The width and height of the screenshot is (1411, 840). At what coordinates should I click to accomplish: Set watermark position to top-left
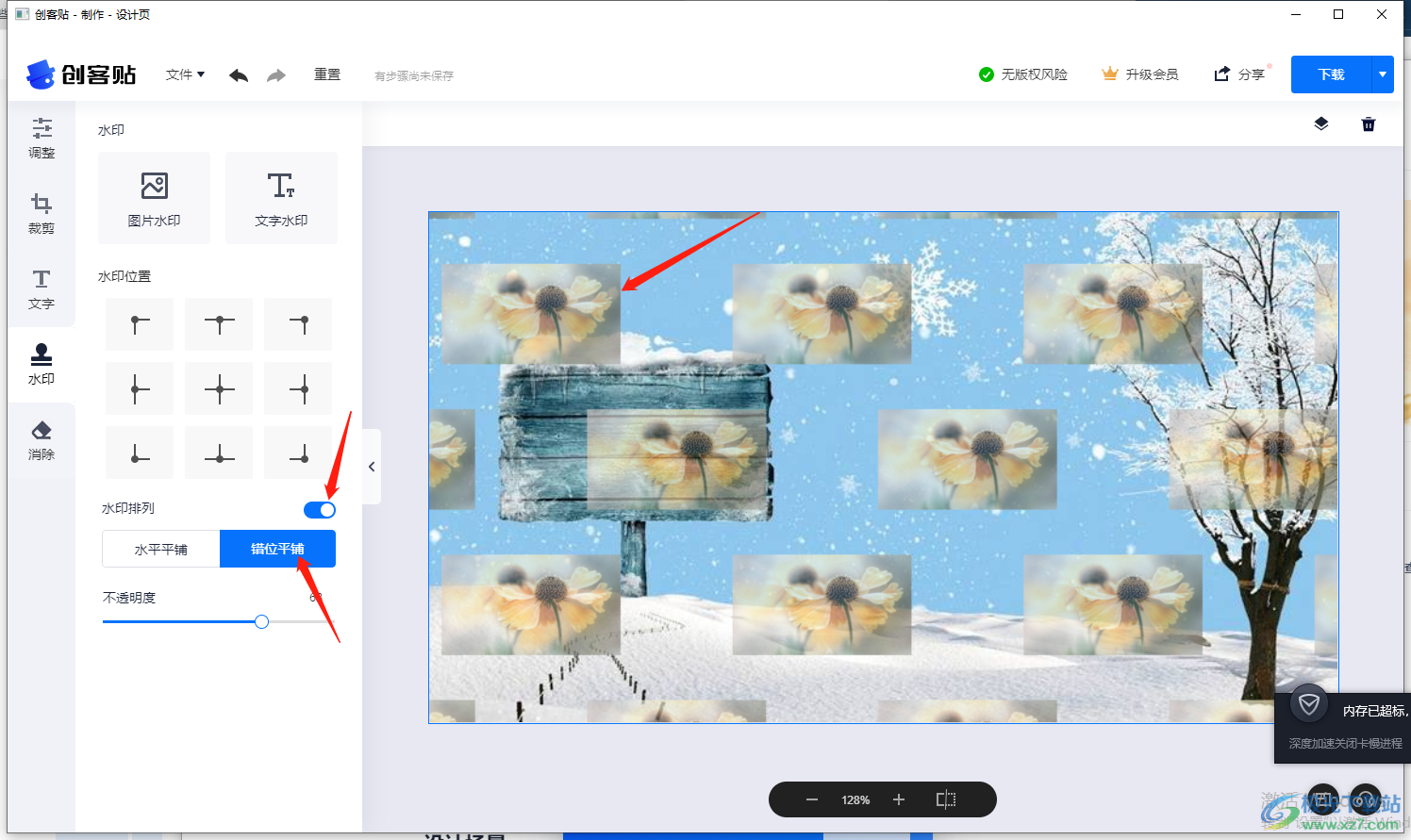140,324
